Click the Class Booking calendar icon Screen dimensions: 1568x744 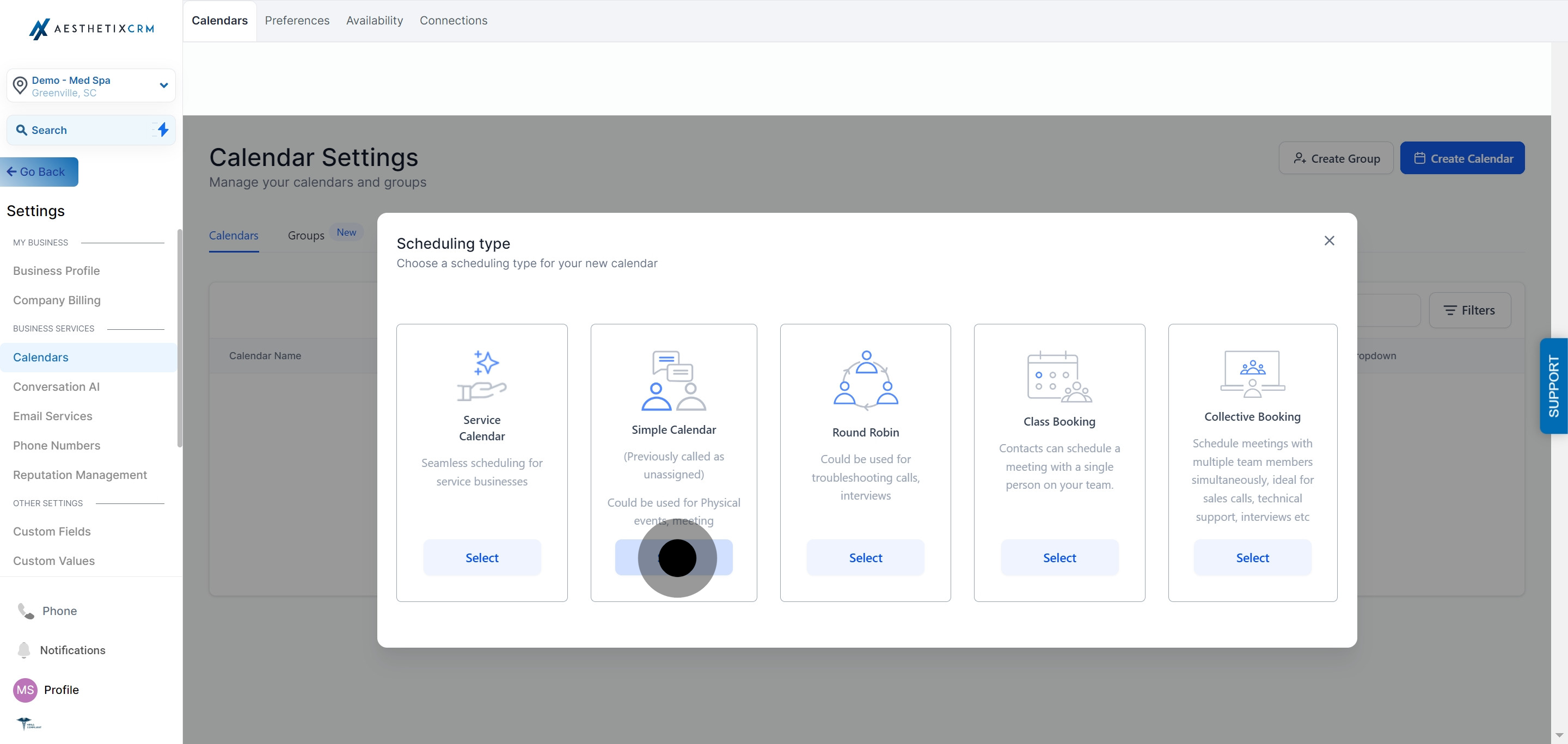pos(1058,377)
